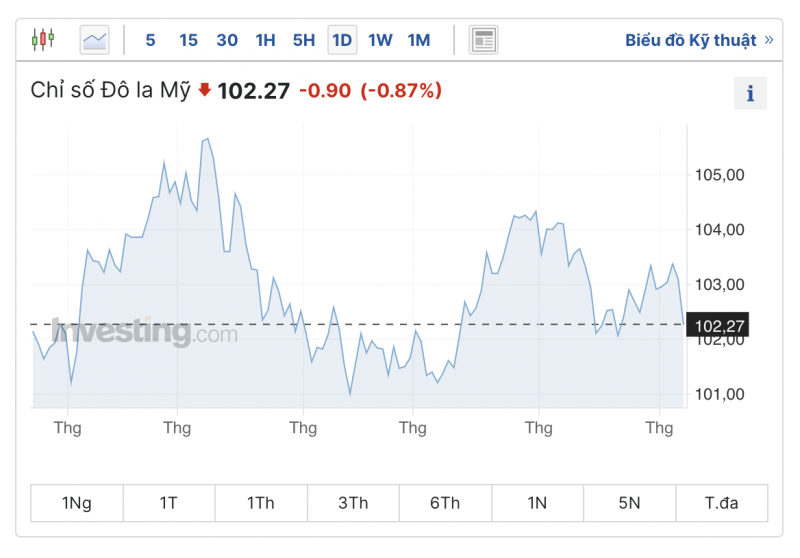The height and width of the screenshot is (558, 800).
Task: Select the 5N time range tab
Action: coord(629,503)
